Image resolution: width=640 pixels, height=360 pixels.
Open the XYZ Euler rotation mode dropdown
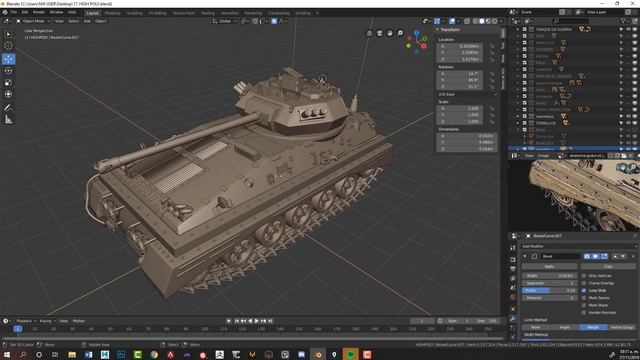[x=467, y=94]
